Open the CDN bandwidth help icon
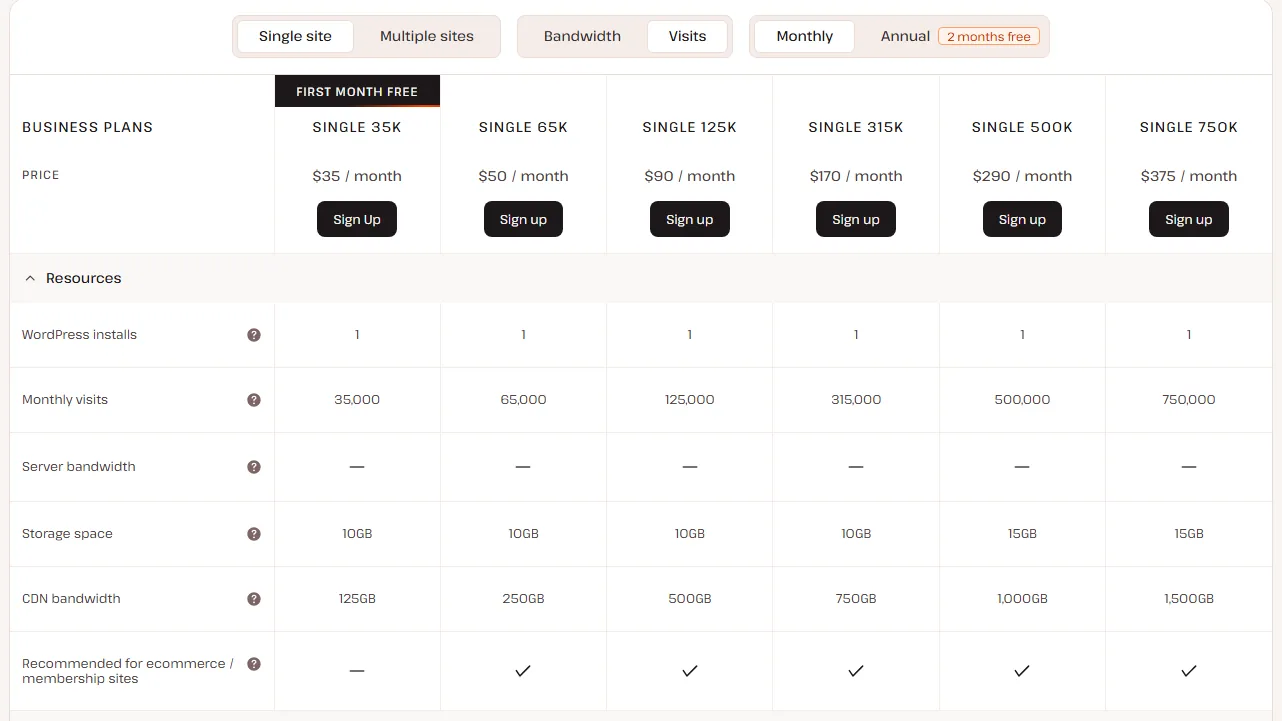The height and width of the screenshot is (721, 1282). click(254, 599)
